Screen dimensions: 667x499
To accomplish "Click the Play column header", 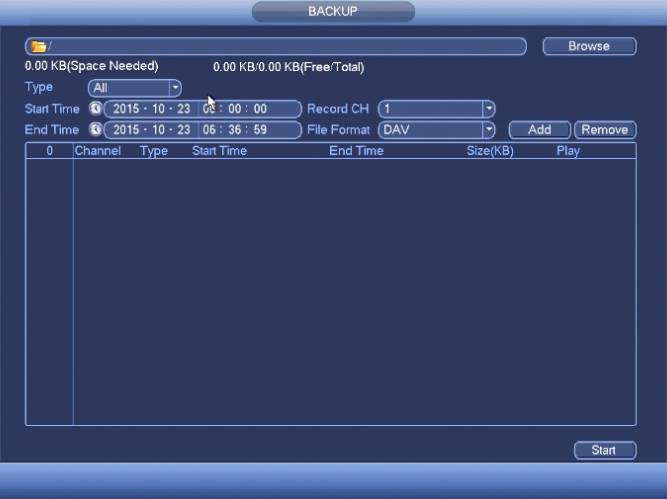I will tap(568, 151).
